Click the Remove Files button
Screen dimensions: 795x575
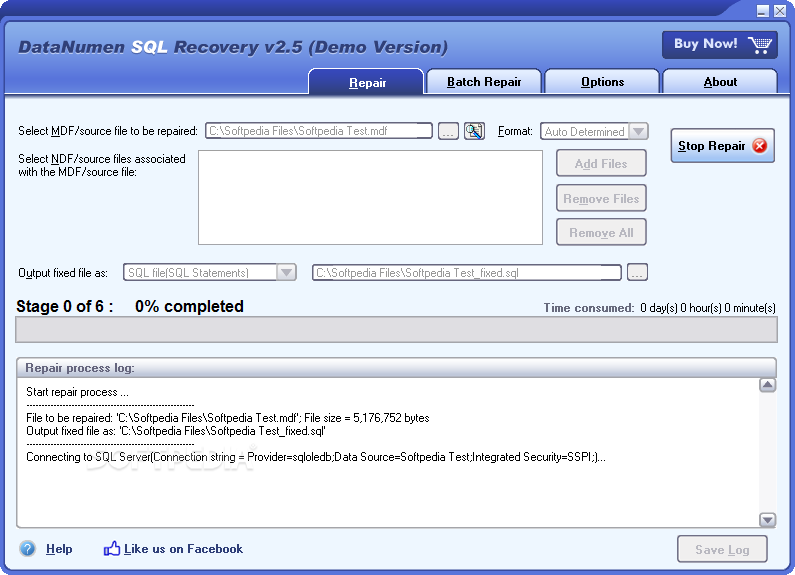[601, 198]
